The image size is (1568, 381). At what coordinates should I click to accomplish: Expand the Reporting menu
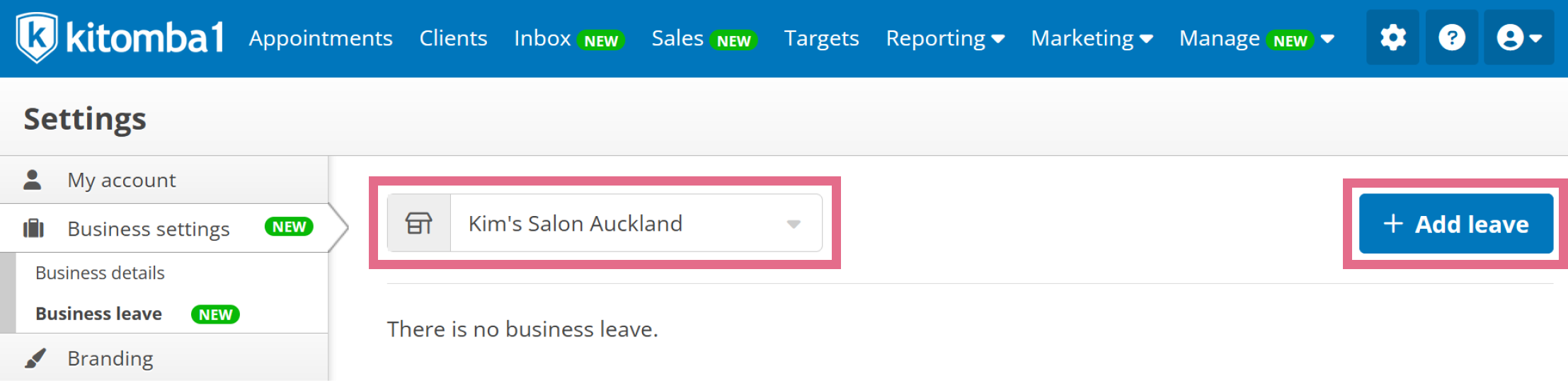[945, 38]
